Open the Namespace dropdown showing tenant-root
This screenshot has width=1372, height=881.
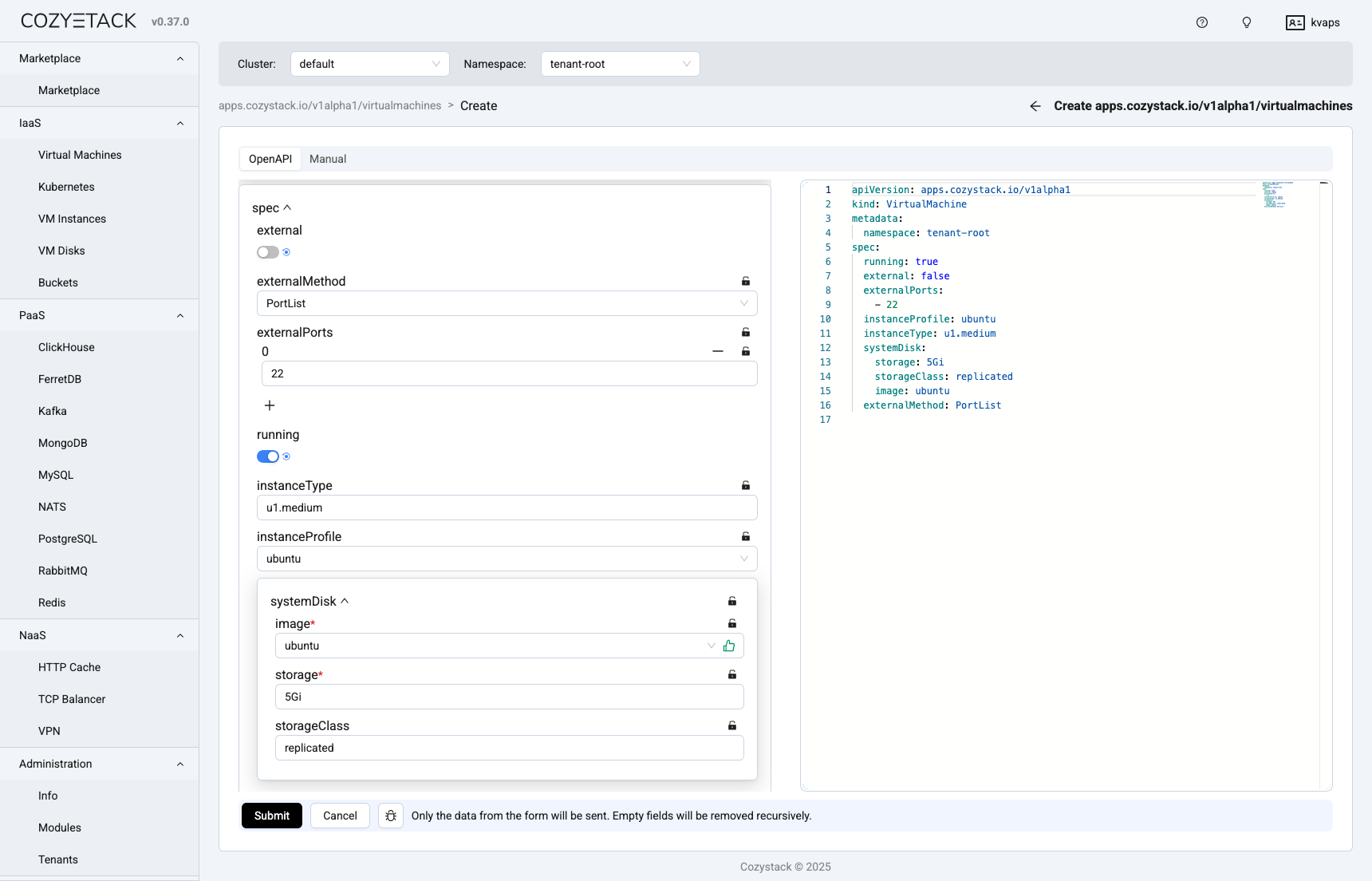620,64
